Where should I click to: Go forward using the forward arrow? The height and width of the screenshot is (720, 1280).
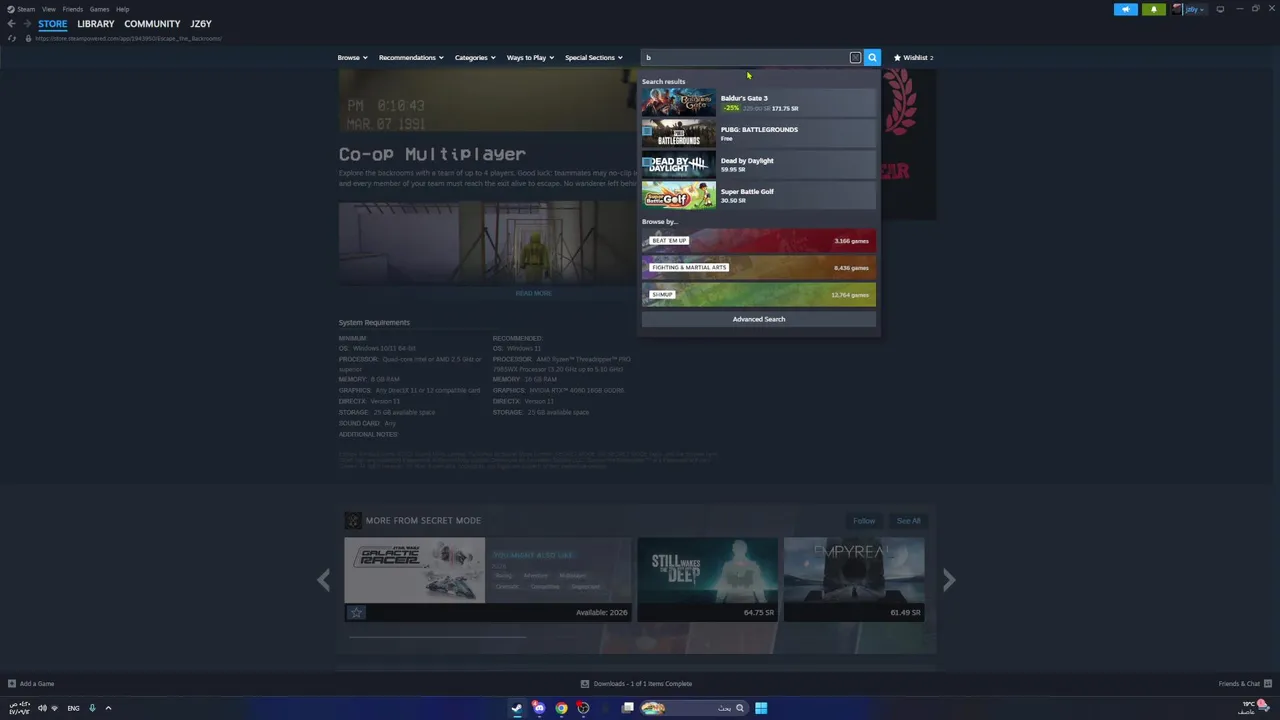pos(28,24)
